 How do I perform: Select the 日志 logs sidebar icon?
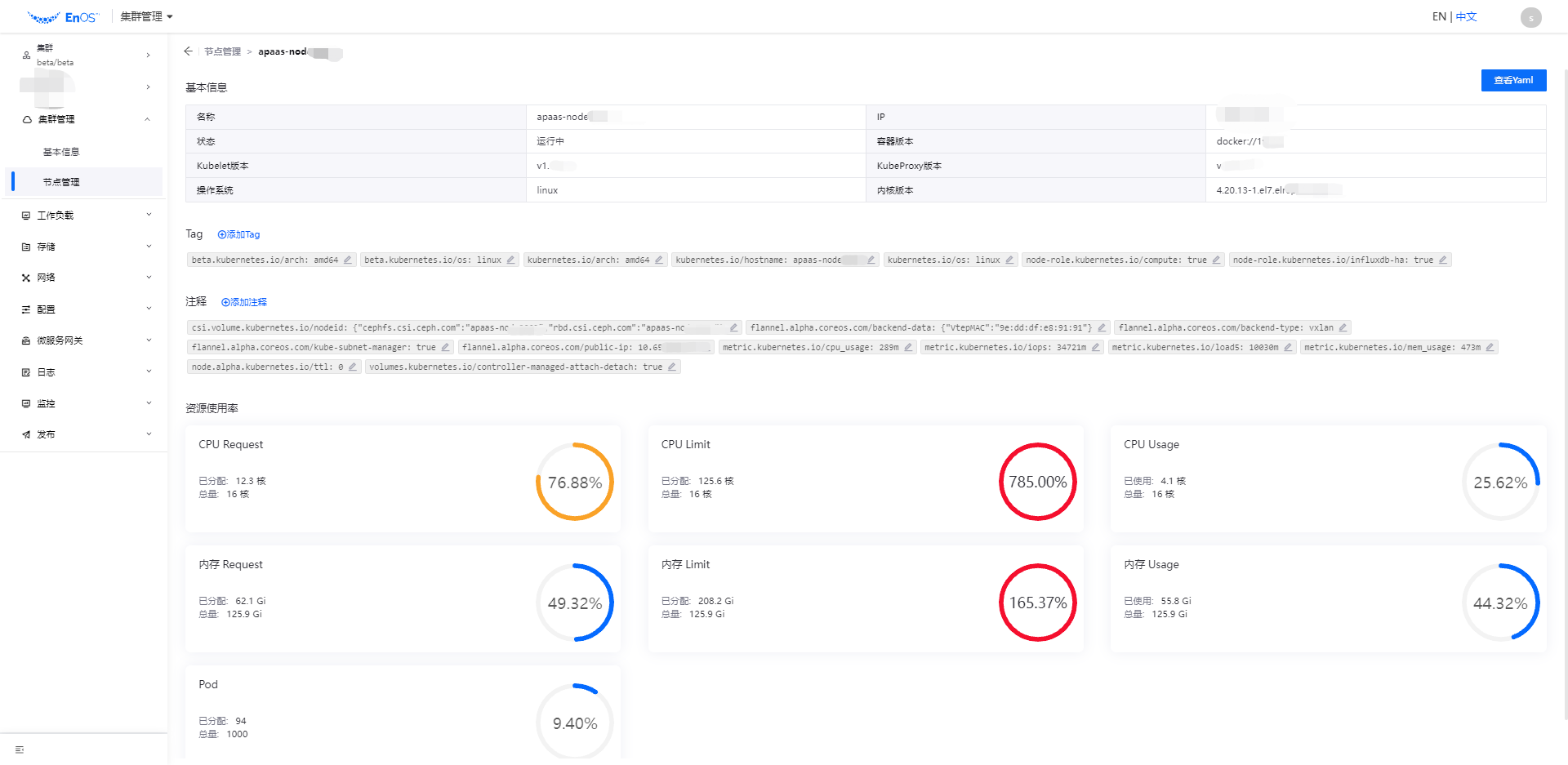24,371
